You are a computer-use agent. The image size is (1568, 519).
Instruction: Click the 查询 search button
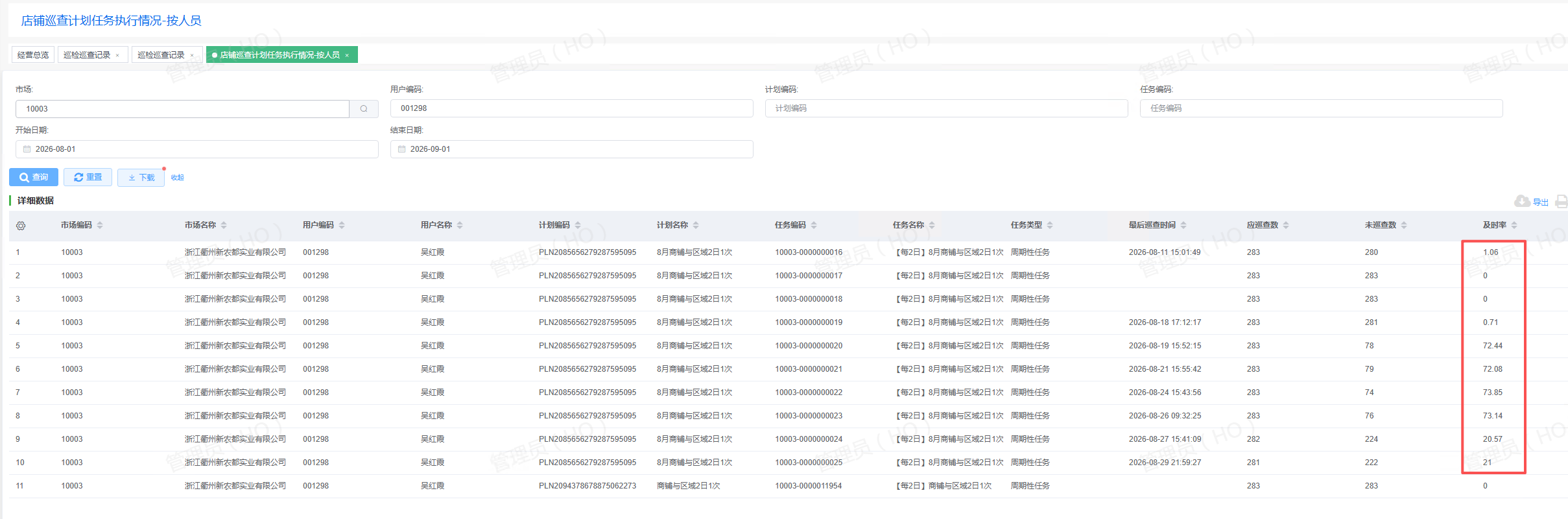(34, 177)
